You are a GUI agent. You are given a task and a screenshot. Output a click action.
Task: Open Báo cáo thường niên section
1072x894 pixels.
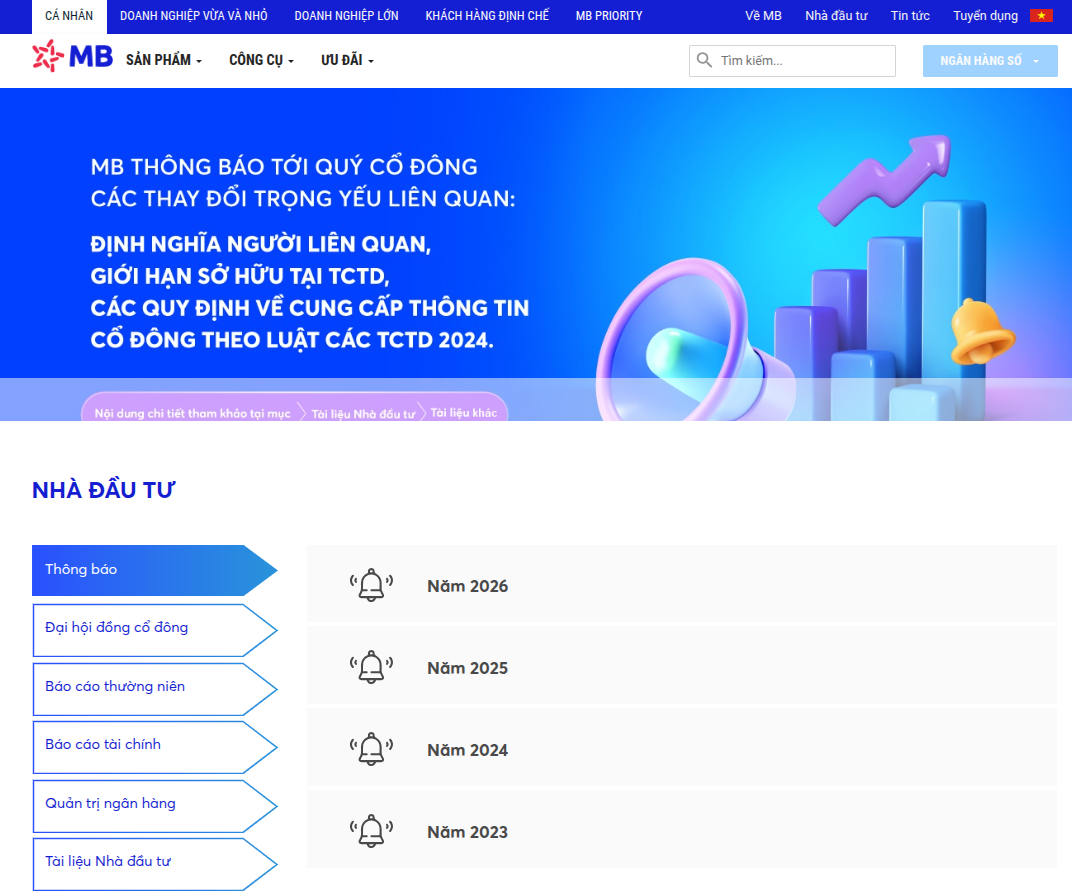click(x=155, y=689)
